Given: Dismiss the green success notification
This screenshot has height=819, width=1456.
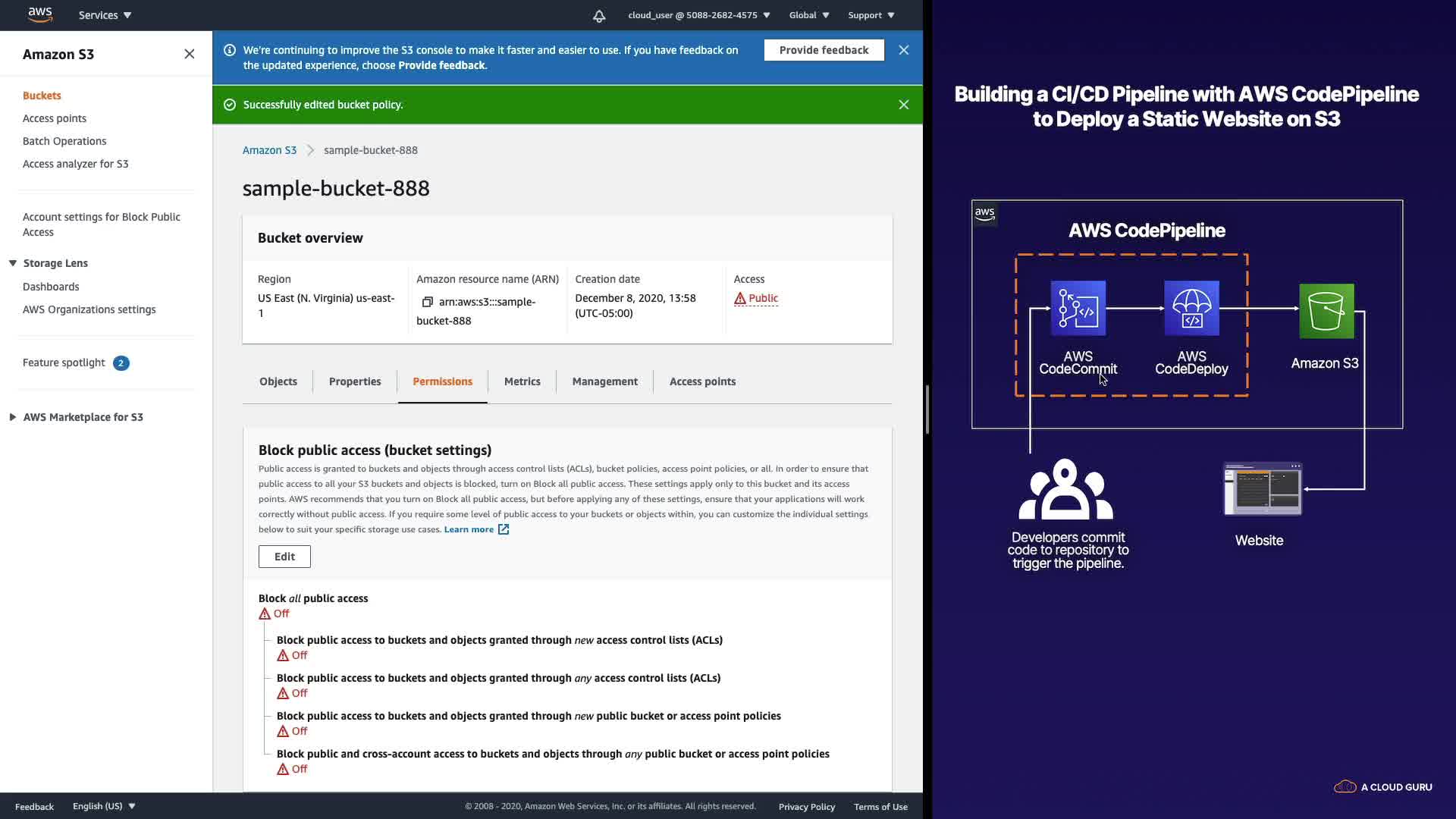Looking at the screenshot, I should click(903, 105).
